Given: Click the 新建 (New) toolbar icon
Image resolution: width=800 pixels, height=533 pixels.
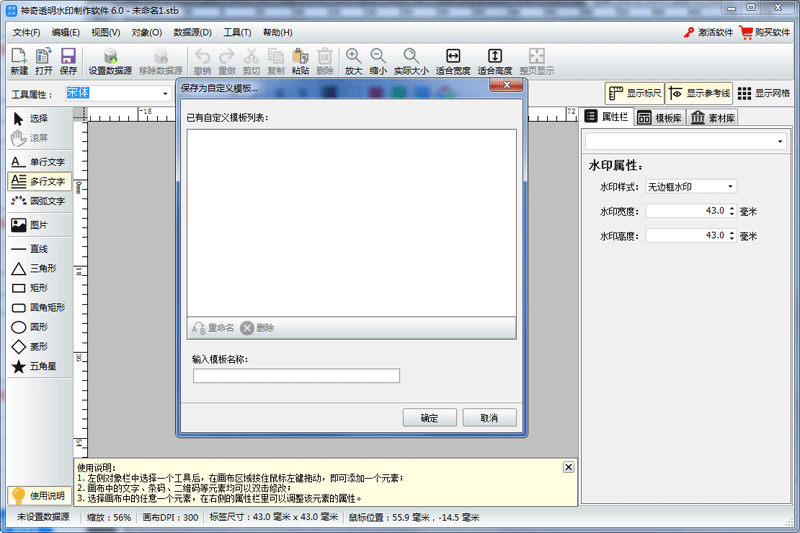Looking at the screenshot, I should tap(19, 61).
